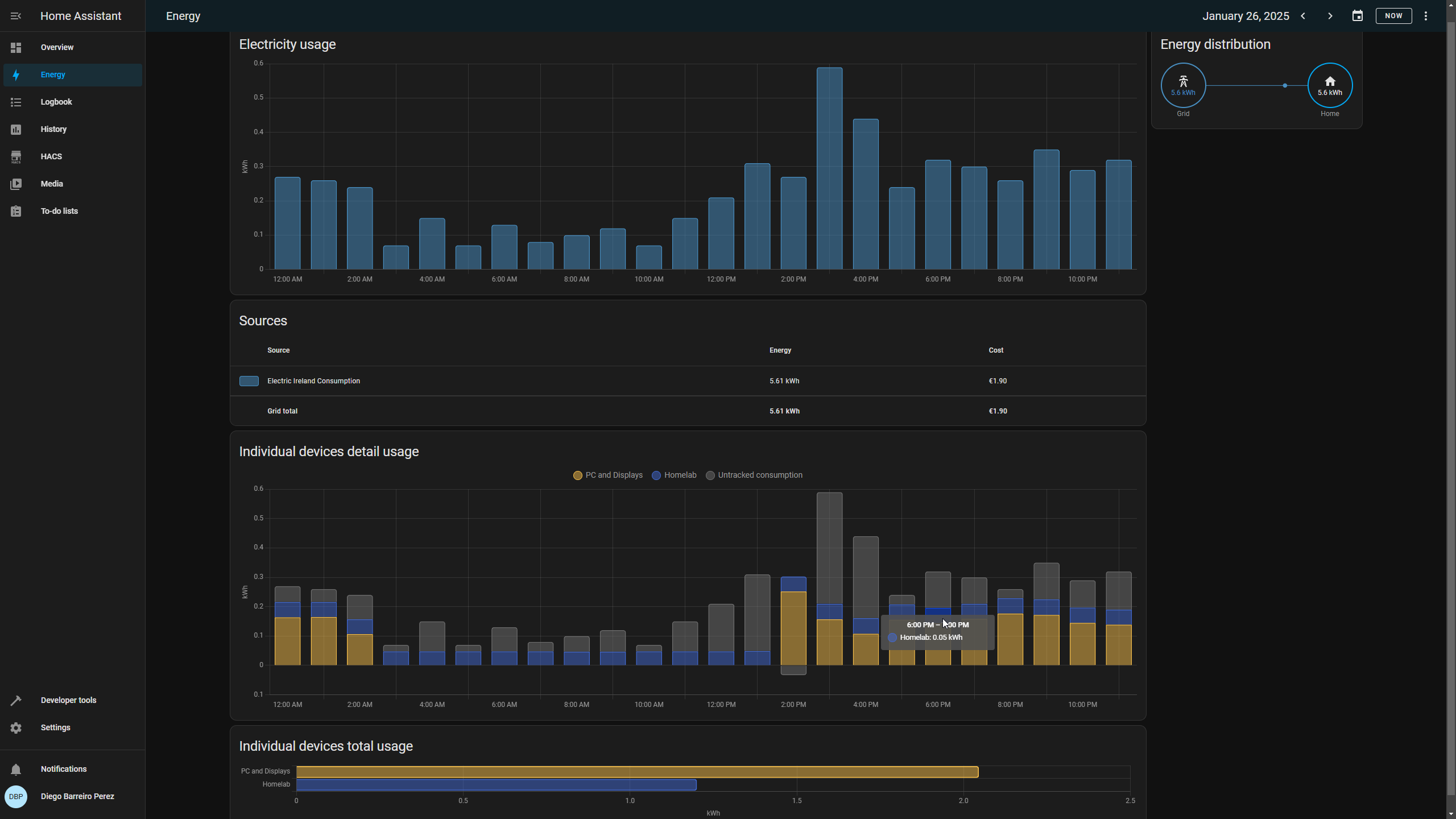Image resolution: width=1456 pixels, height=819 pixels.
Task: Toggle Homelab series in chart legend
Action: (x=674, y=475)
